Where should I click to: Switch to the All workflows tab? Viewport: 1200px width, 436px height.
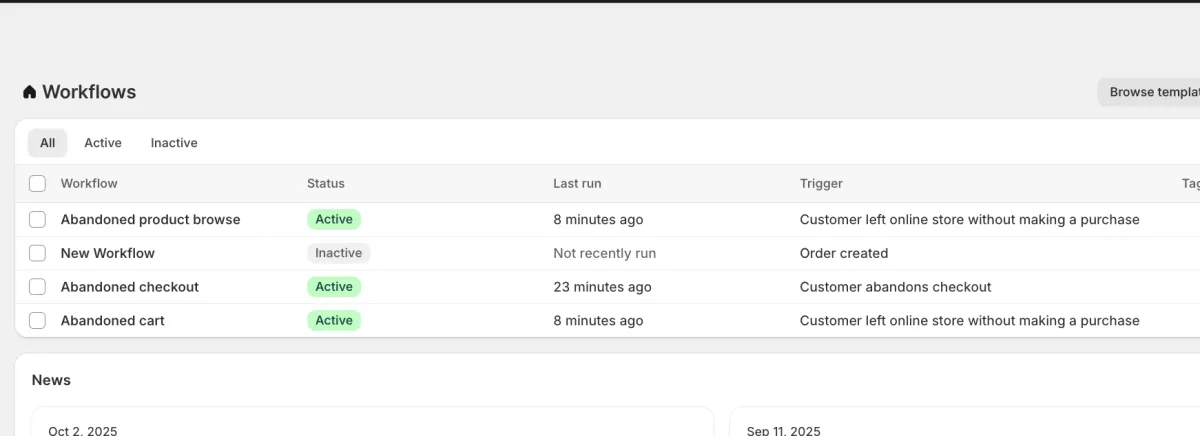coord(47,143)
